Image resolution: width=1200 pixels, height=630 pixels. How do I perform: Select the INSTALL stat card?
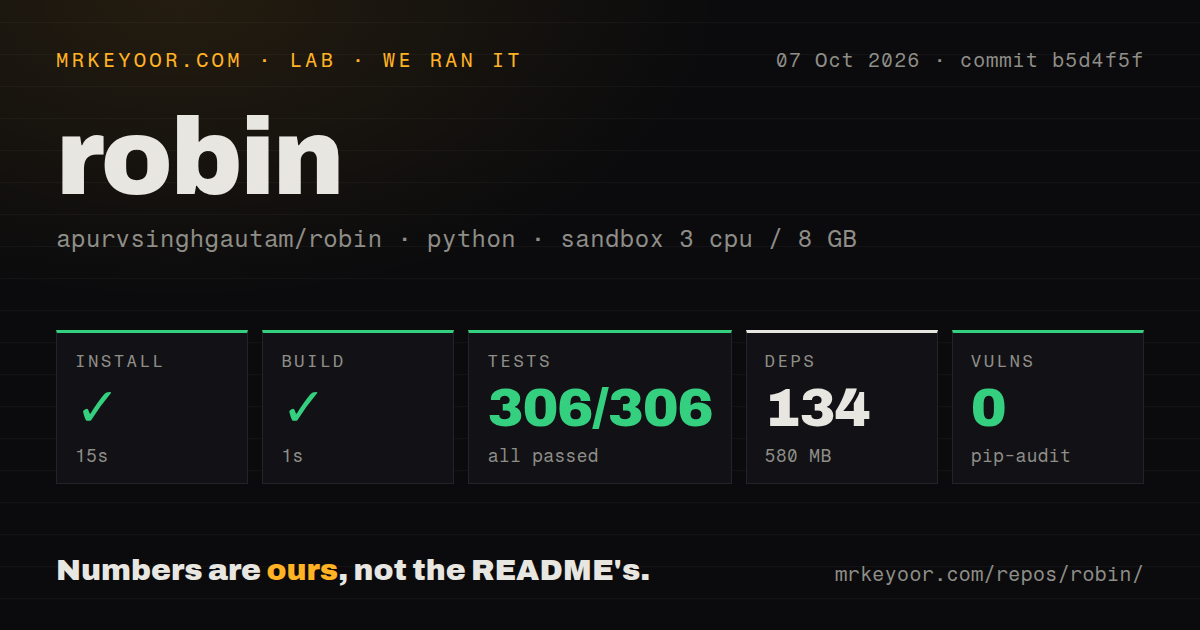(152, 407)
